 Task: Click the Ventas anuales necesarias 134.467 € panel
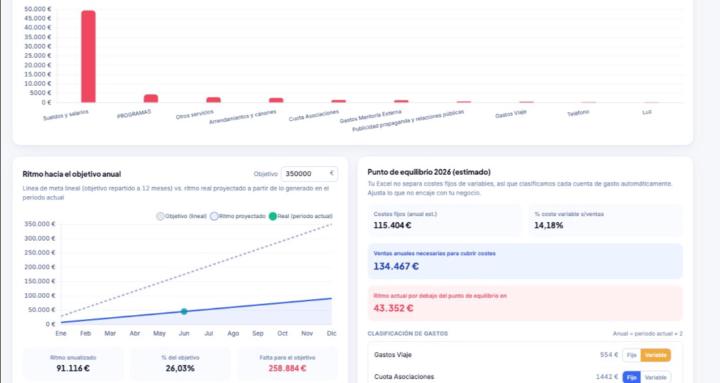click(525, 261)
